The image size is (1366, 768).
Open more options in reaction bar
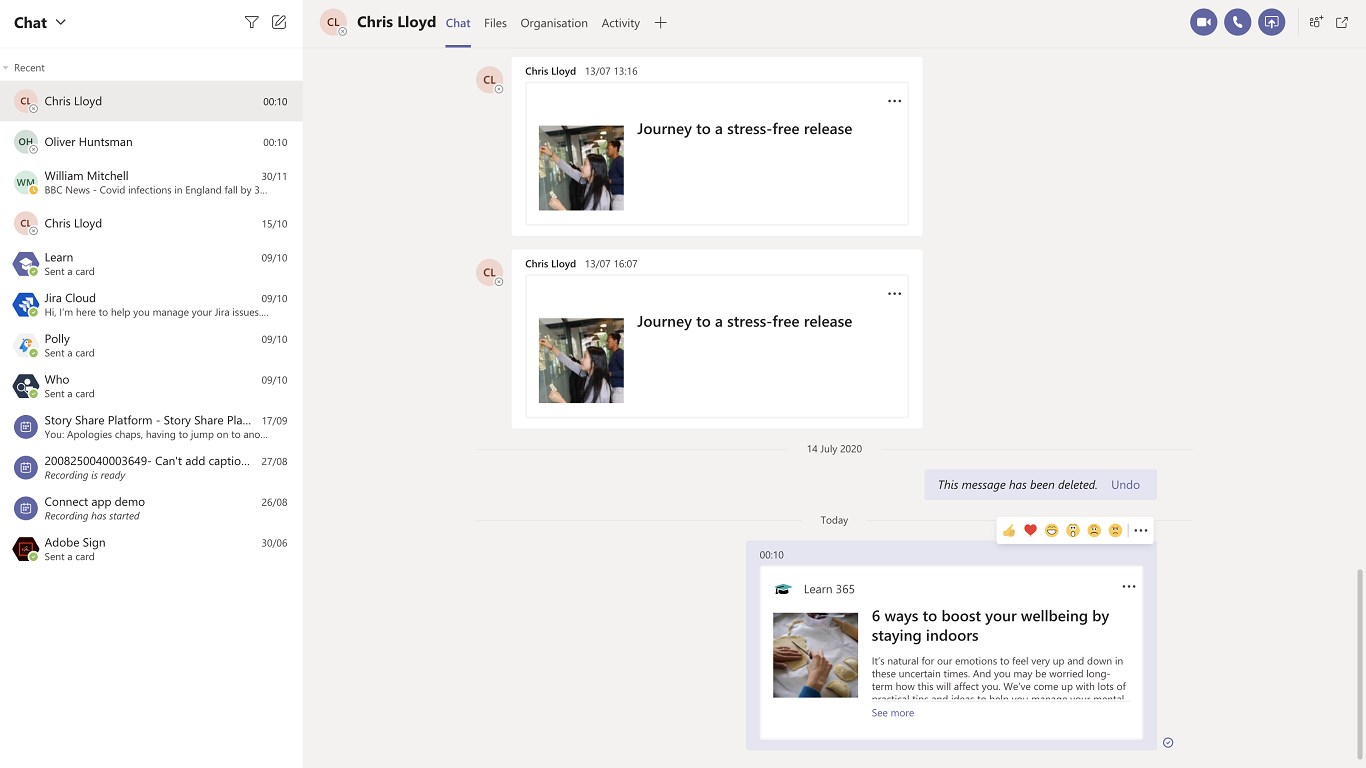click(x=1141, y=530)
